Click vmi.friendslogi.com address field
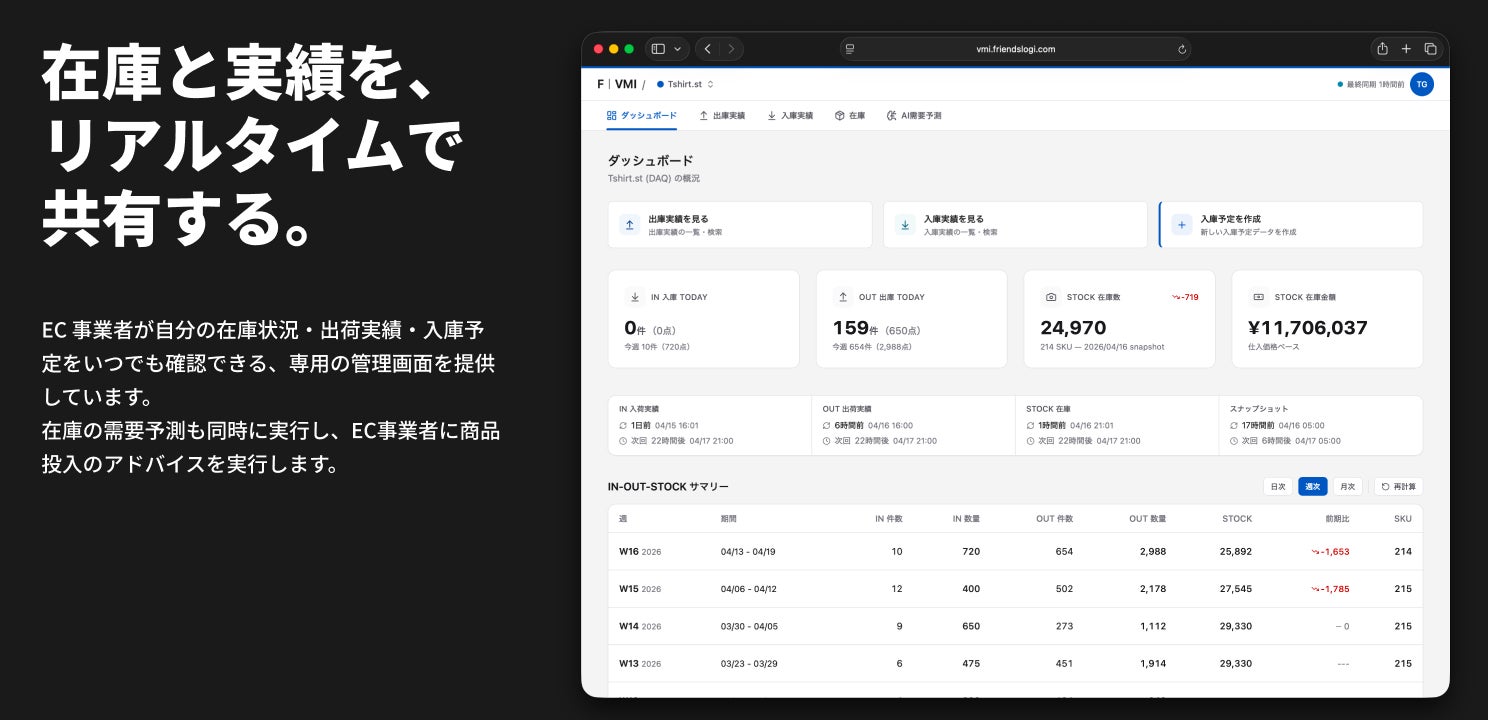This screenshot has height=720, width=1488. [x=1015, y=48]
